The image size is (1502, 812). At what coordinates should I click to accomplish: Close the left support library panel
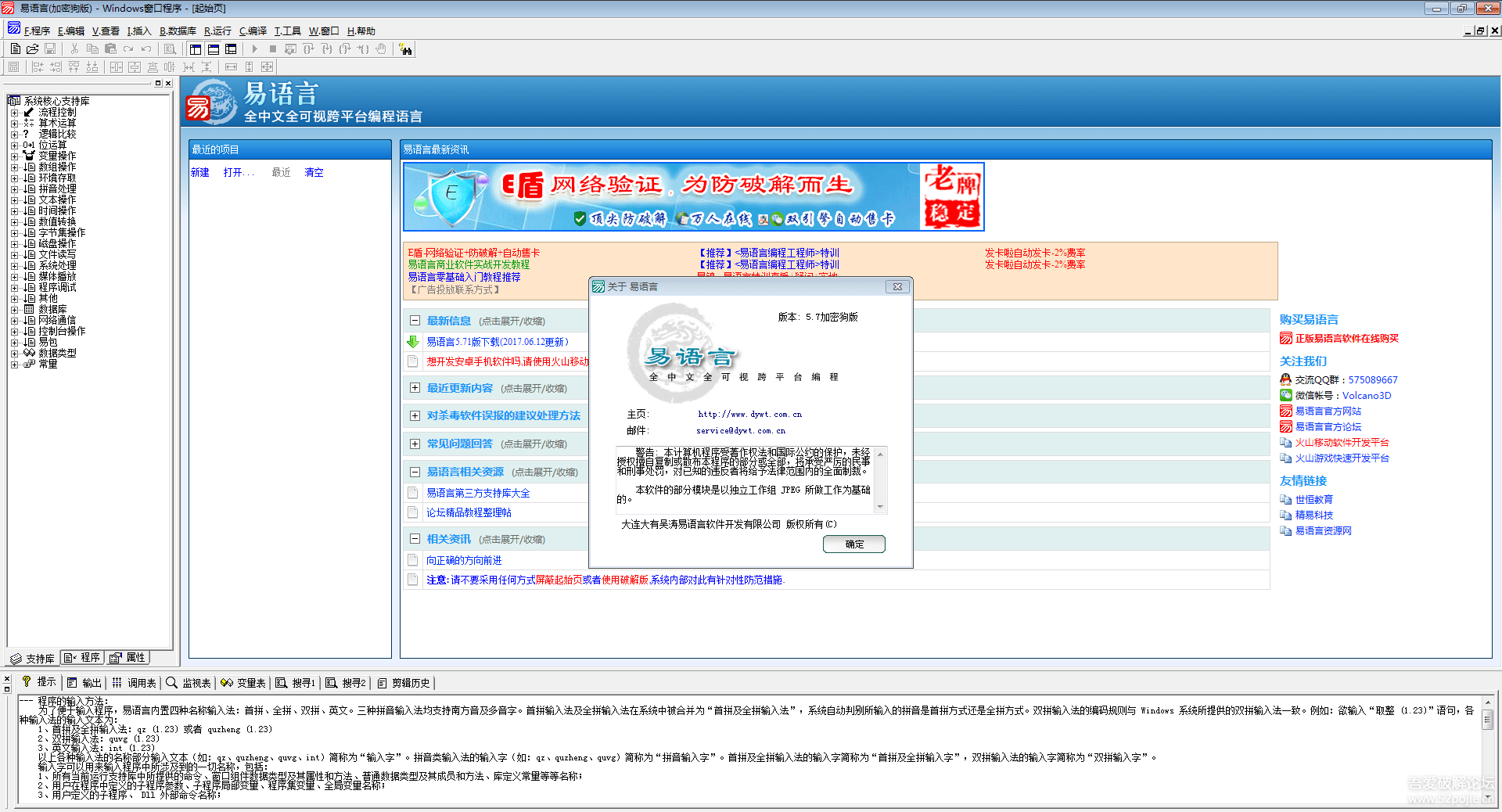168,83
